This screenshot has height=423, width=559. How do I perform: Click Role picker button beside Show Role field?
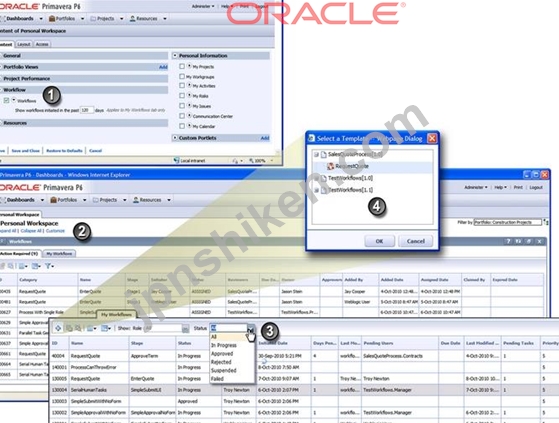pyautogui.click(x=185, y=328)
